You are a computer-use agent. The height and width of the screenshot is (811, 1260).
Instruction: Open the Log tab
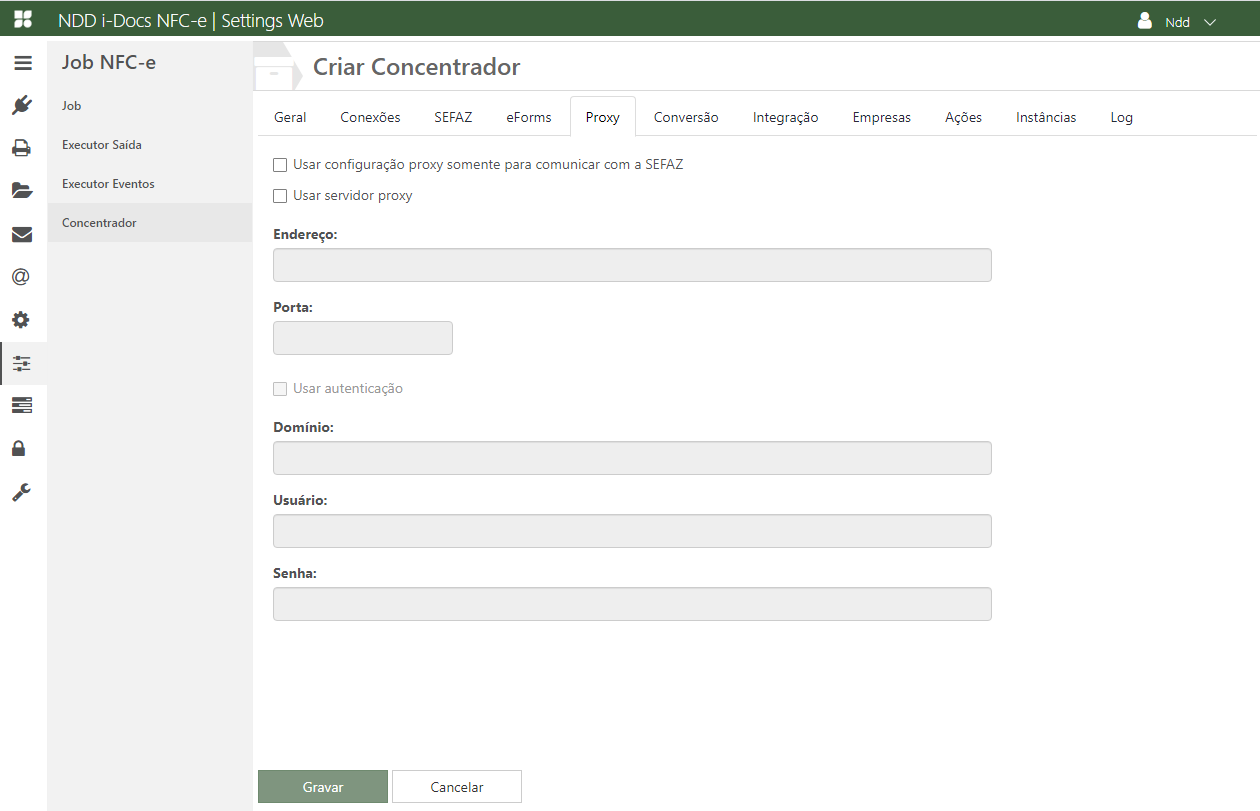tap(1122, 117)
